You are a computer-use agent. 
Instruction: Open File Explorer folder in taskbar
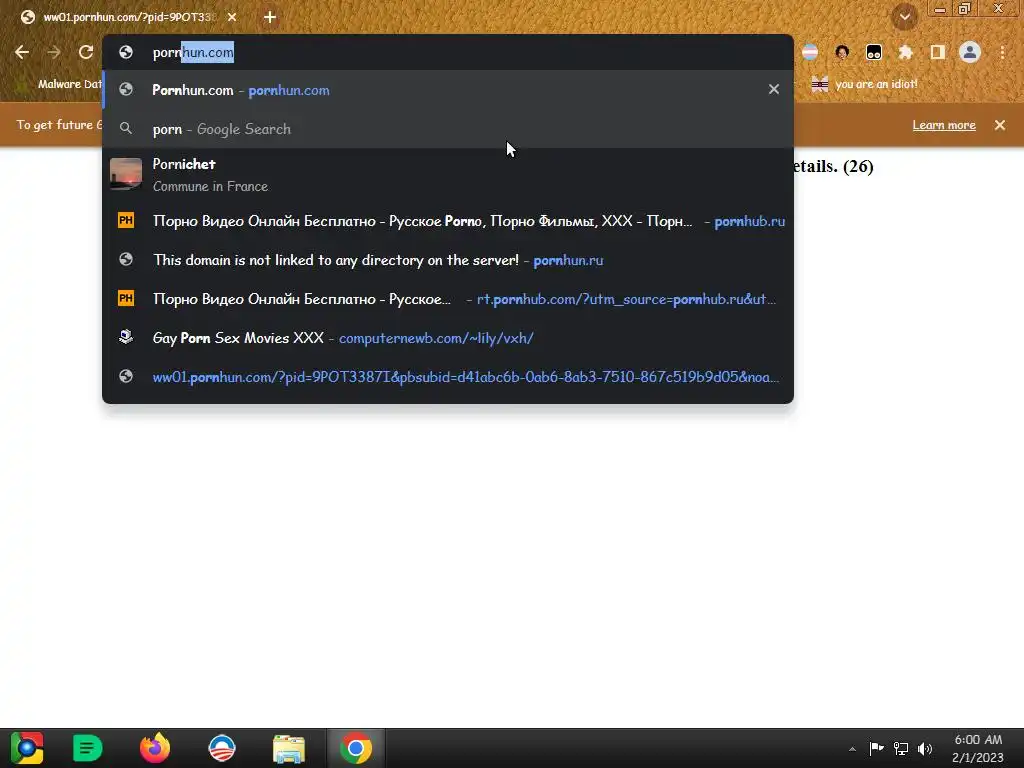click(289, 749)
